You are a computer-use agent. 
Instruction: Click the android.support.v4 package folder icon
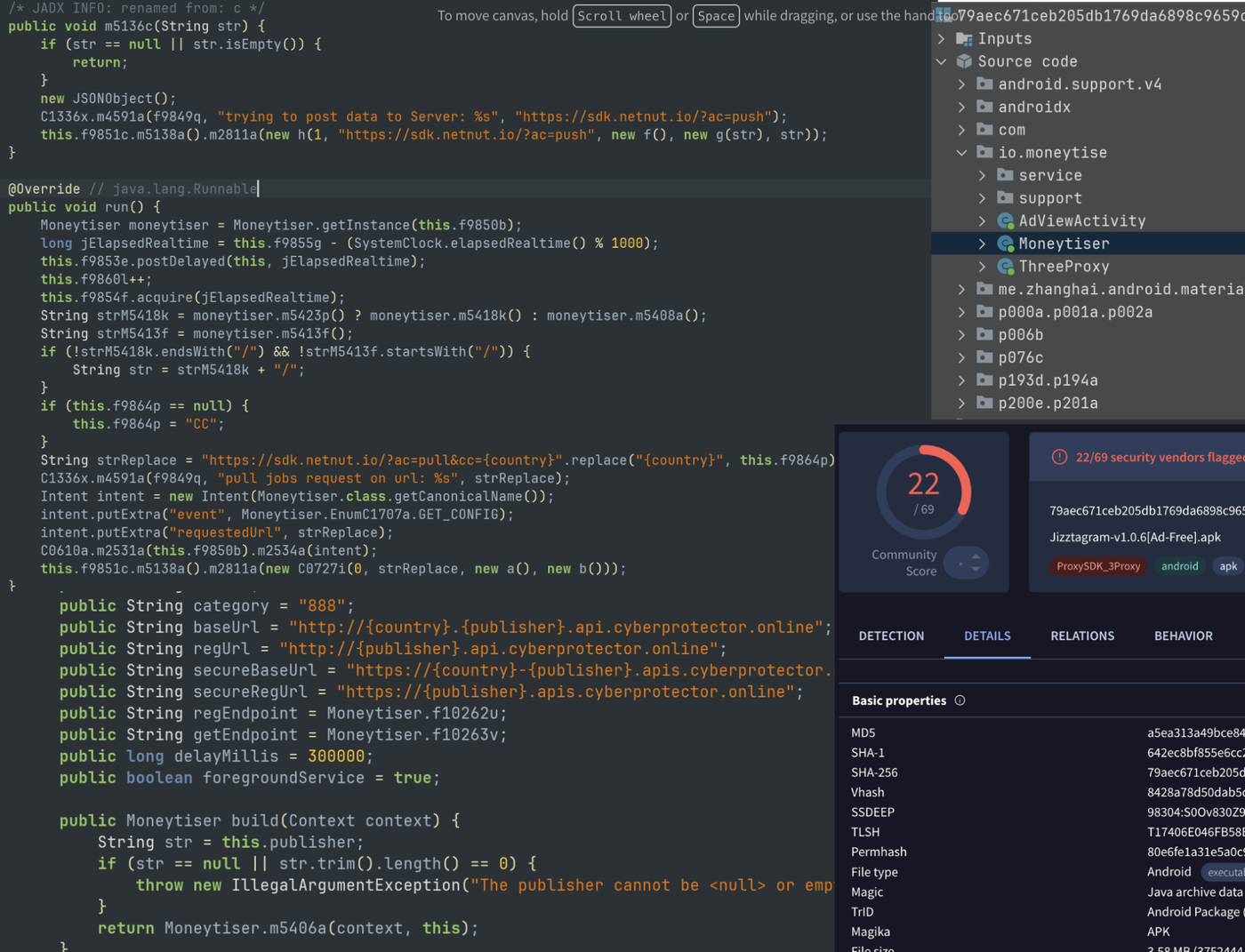[984, 84]
